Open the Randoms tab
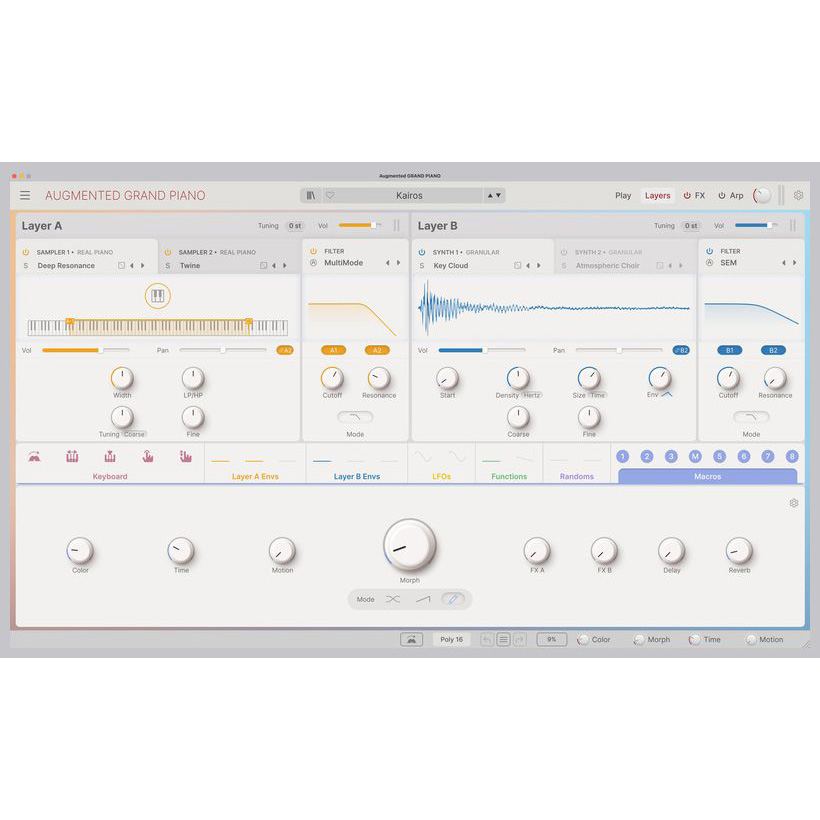820x820 pixels. [576, 476]
